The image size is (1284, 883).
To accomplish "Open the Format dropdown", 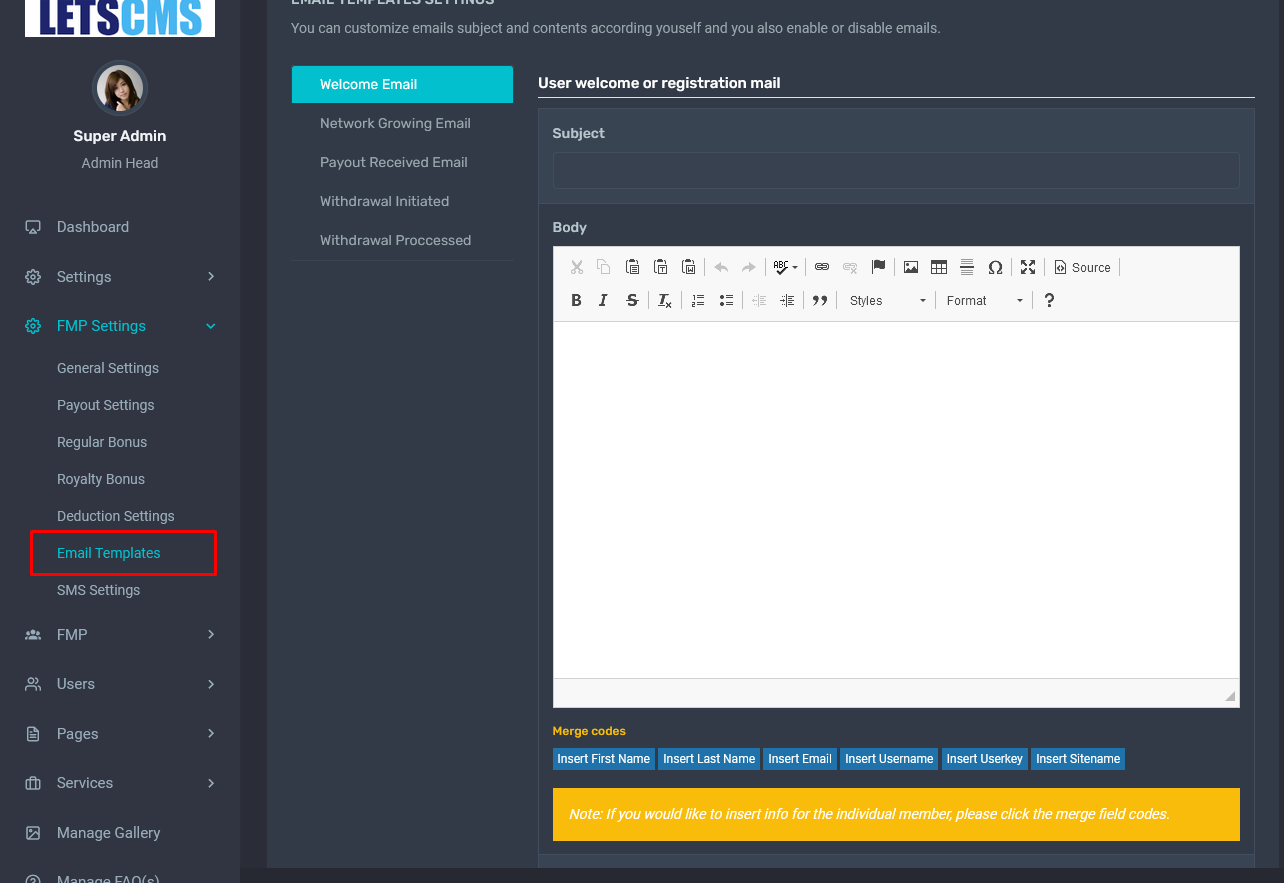I will (x=985, y=301).
